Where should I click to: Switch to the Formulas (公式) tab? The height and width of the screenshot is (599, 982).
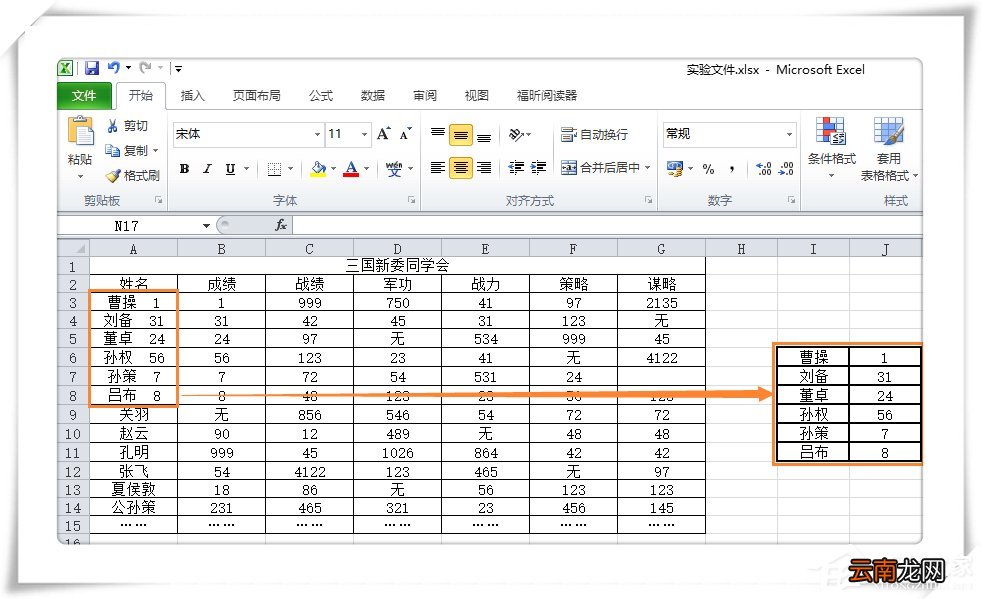(321, 96)
